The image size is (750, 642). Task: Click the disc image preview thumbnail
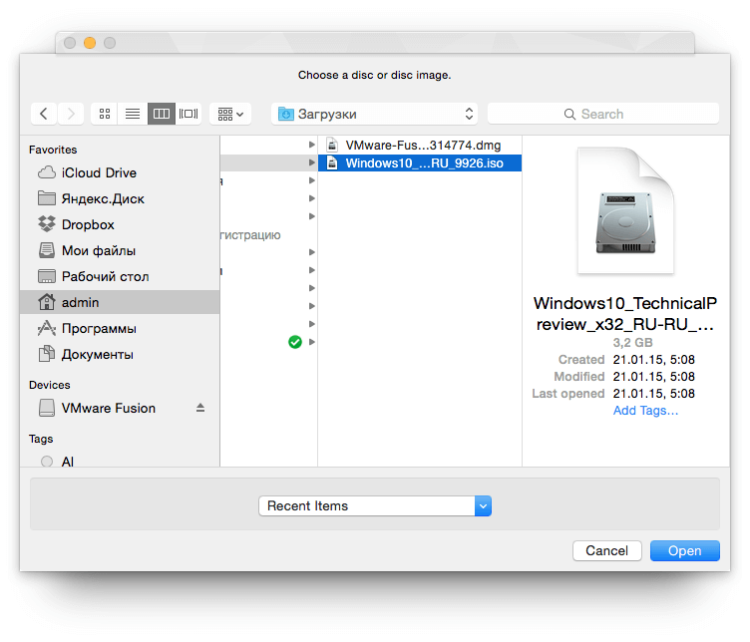click(626, 210)
